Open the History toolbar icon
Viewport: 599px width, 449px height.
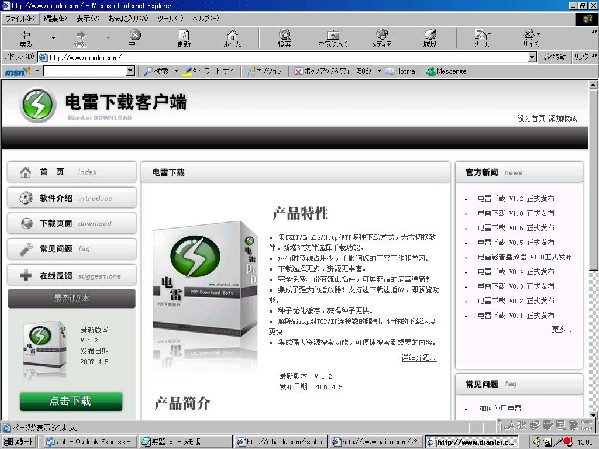430,38
